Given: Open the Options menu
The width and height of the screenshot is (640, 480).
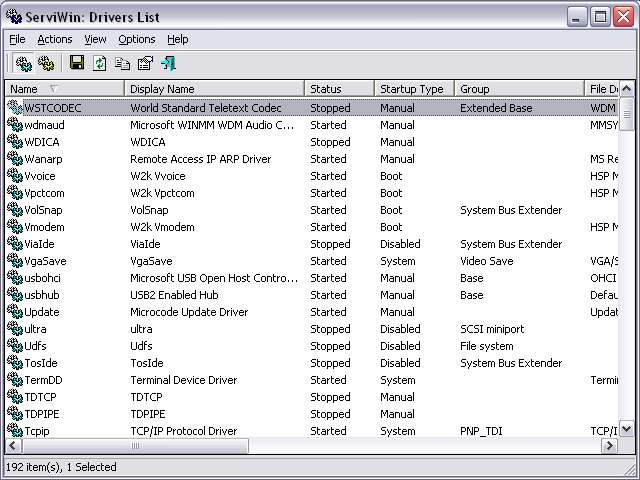Looking at the screenshot, I should coord(136,39).
